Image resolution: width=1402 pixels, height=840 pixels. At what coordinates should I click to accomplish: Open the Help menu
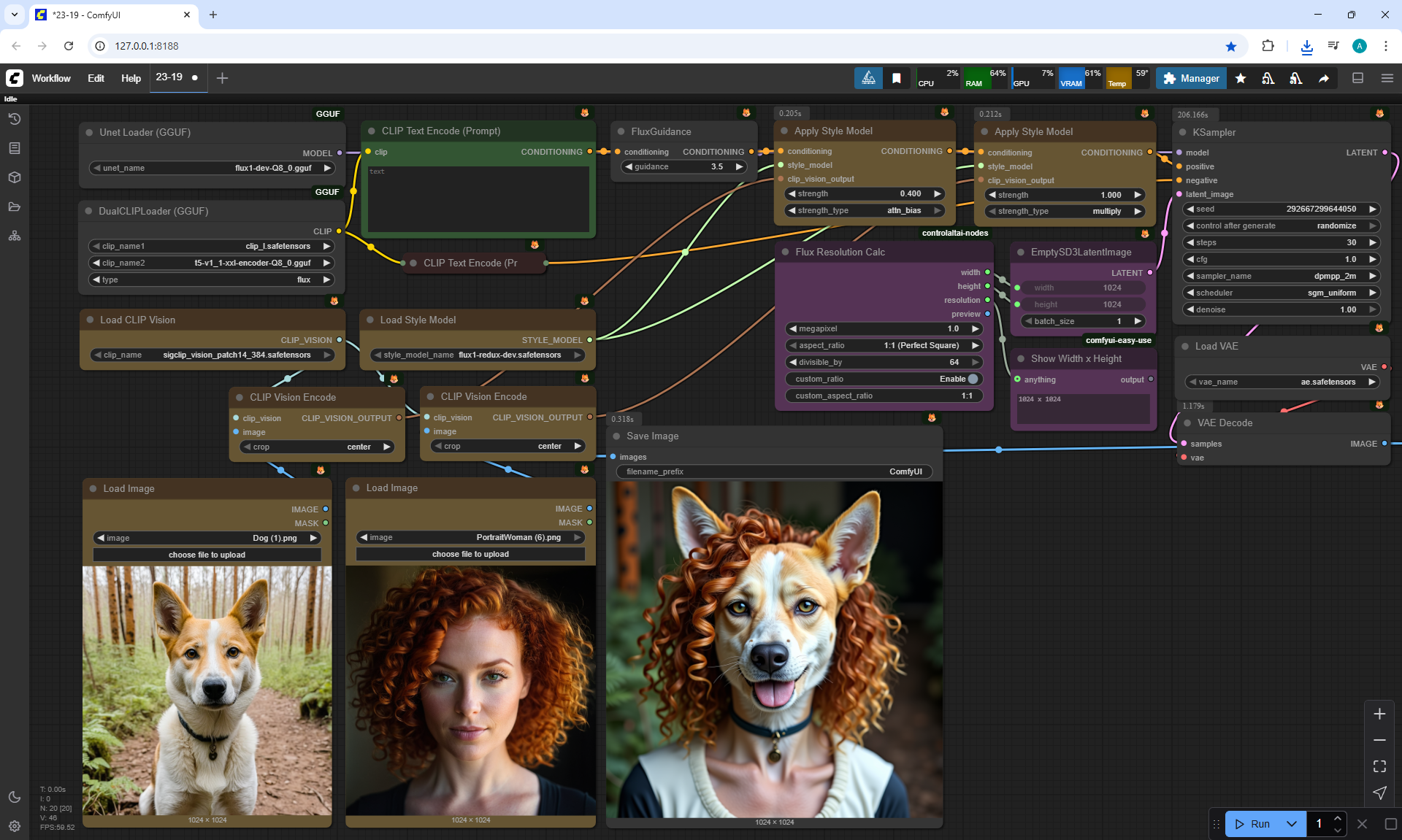131,78
